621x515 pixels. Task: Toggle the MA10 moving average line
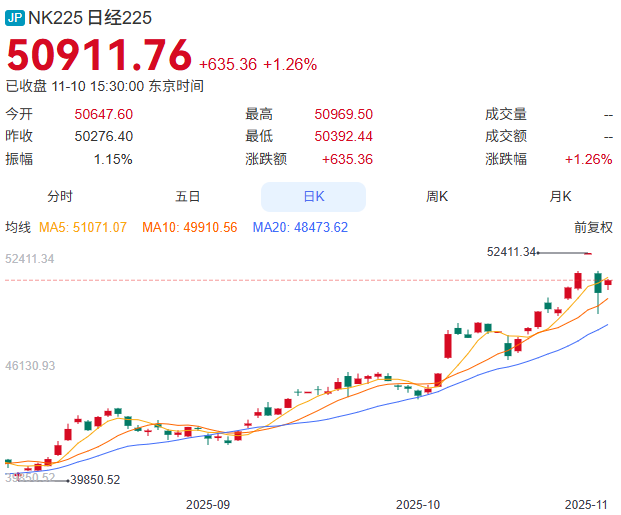pos(190,228)
